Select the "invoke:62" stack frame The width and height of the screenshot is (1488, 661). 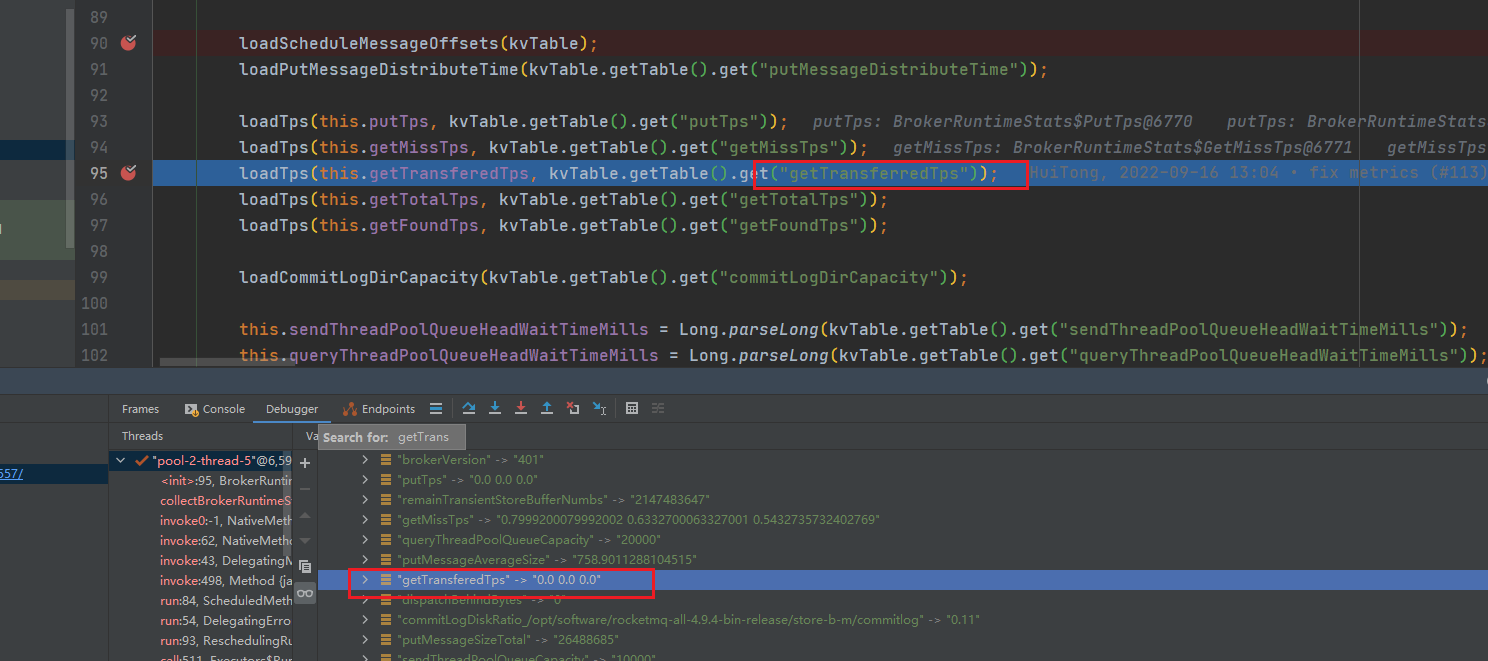(x=225, y=541)
